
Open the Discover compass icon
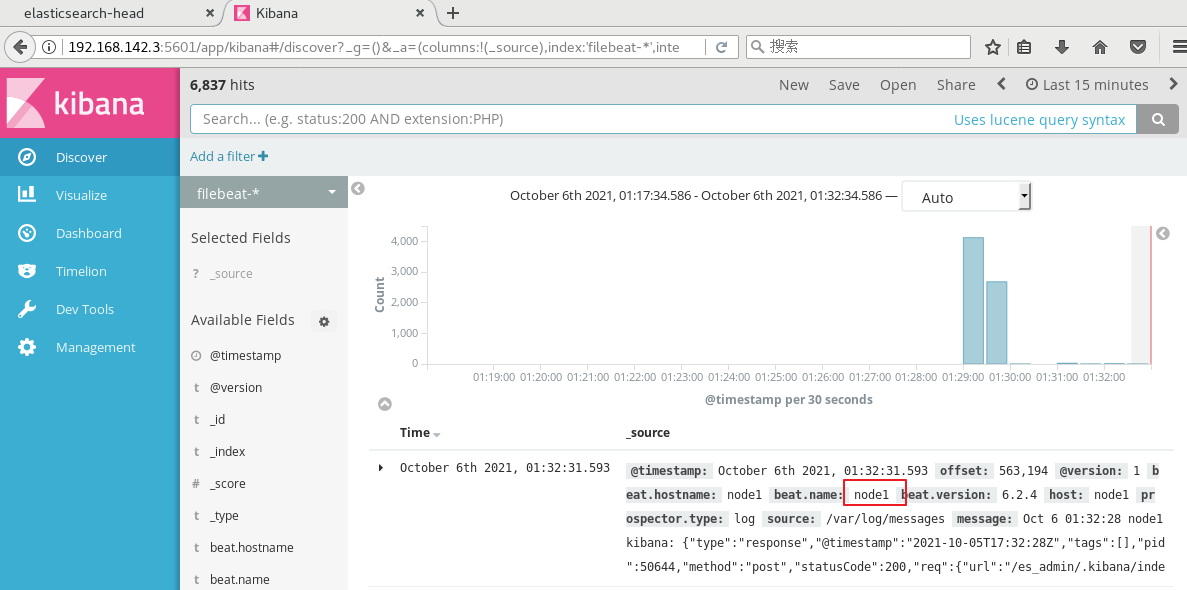pos(26,158)
